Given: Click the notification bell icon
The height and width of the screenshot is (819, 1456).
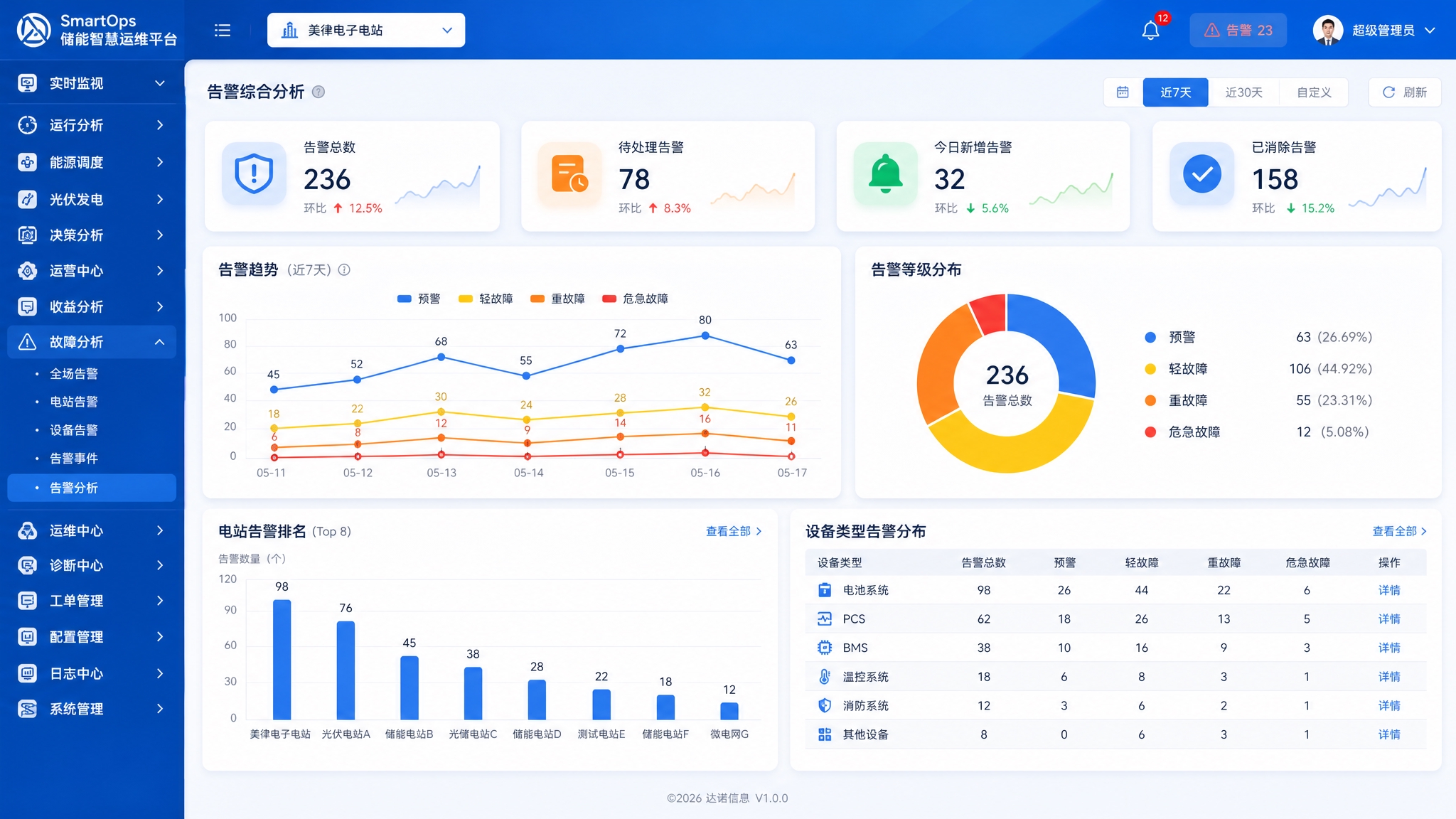Looking at the screenshot, I should point(1150,31).
